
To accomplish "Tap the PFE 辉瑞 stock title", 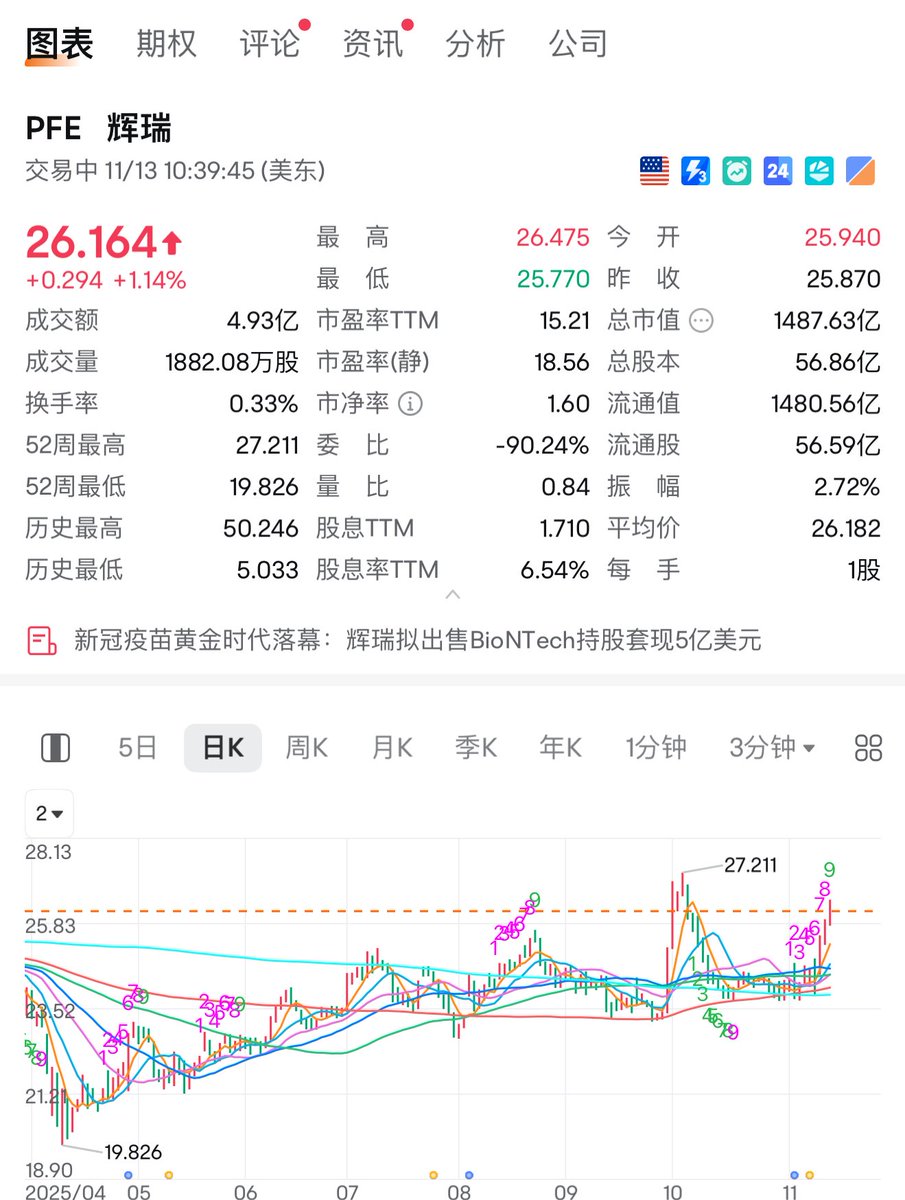I will coord(98,128).
